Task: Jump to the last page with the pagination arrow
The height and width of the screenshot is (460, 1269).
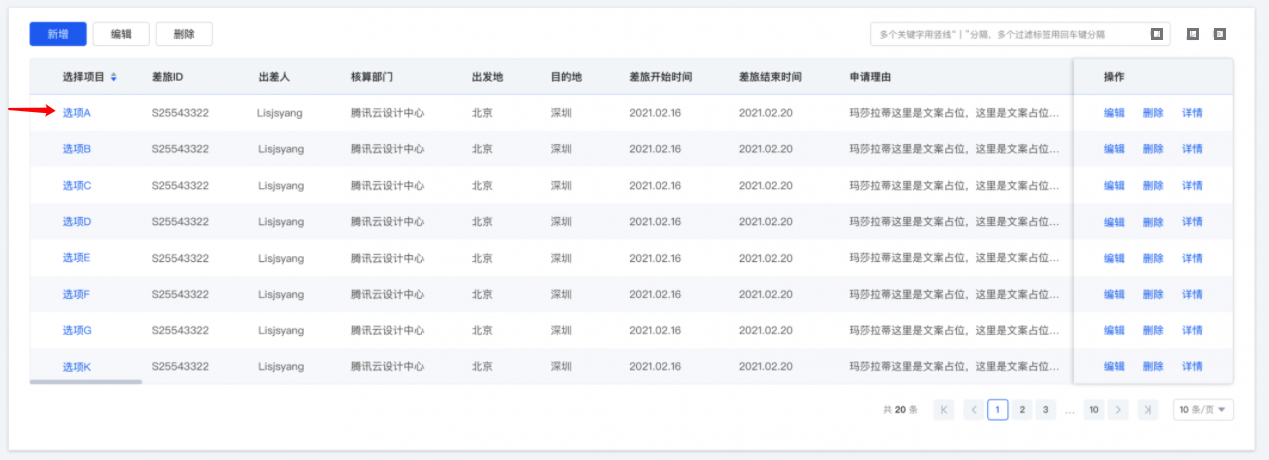Action: (1147, 410)
